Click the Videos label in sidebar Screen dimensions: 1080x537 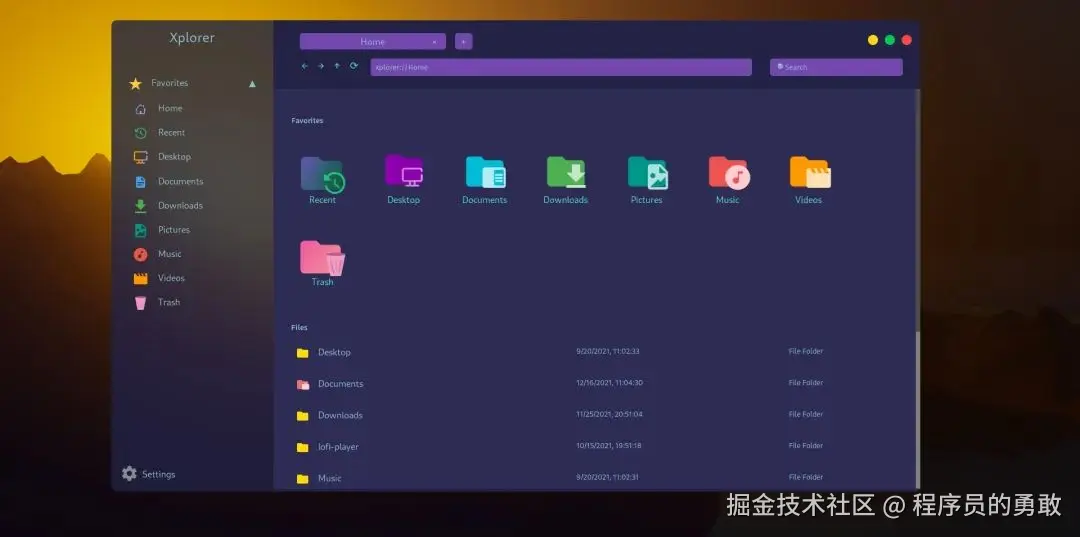[x=172, y=278]
